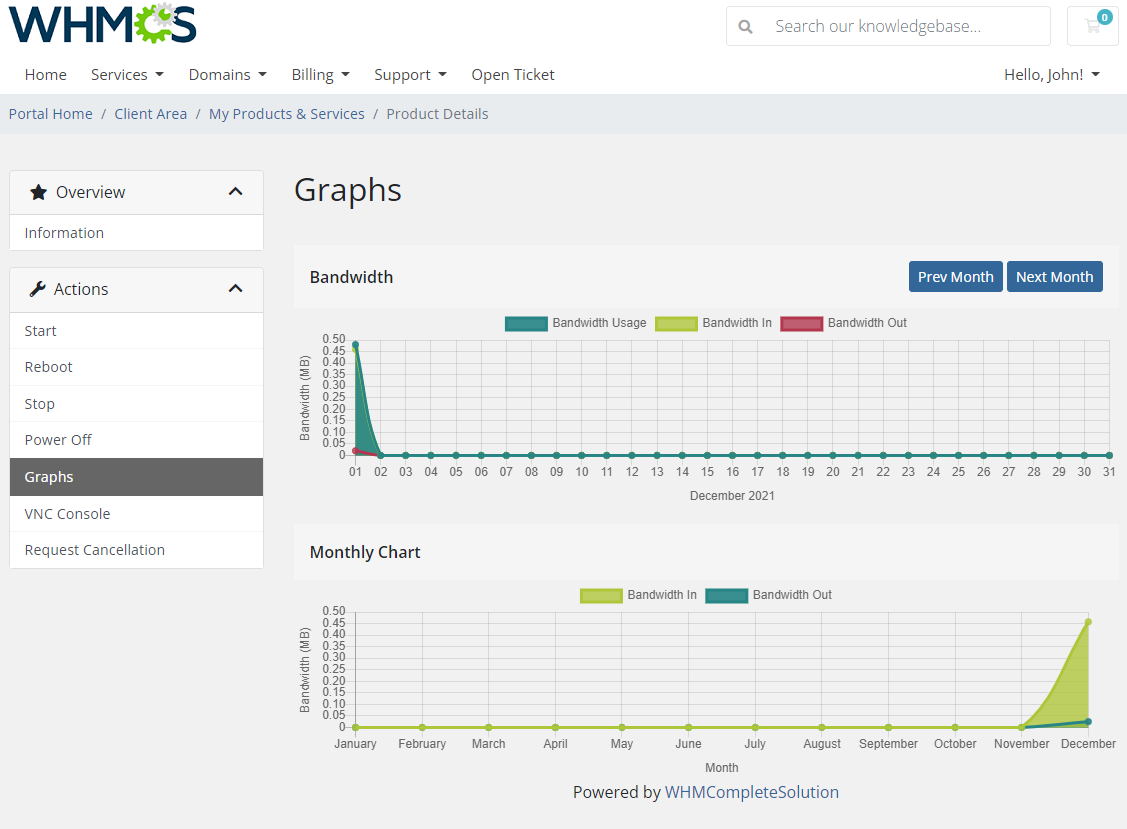Select the Start action
The height and width of the screenshot is (829, 1127).
(x=137, y=331)
